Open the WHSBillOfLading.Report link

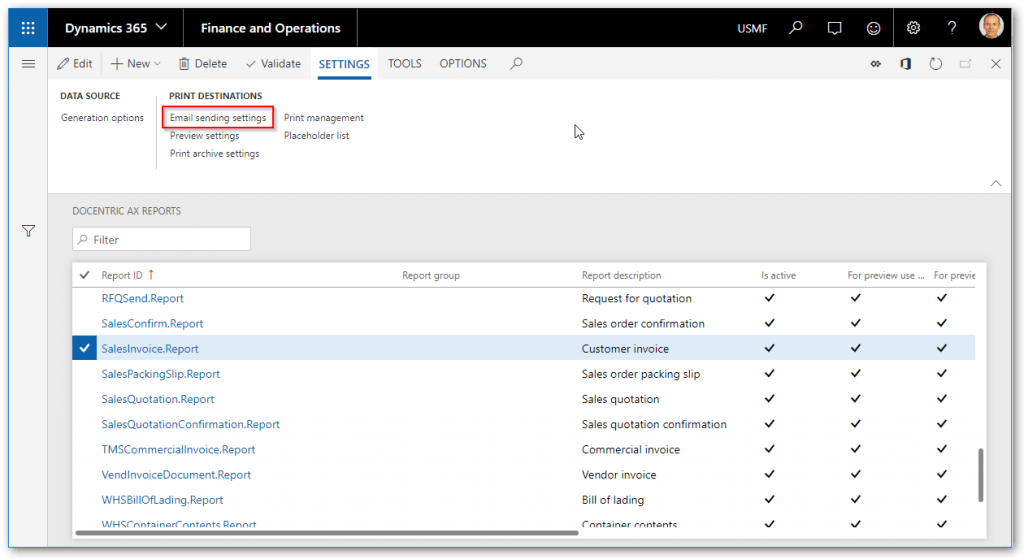[x=162, y=500]
